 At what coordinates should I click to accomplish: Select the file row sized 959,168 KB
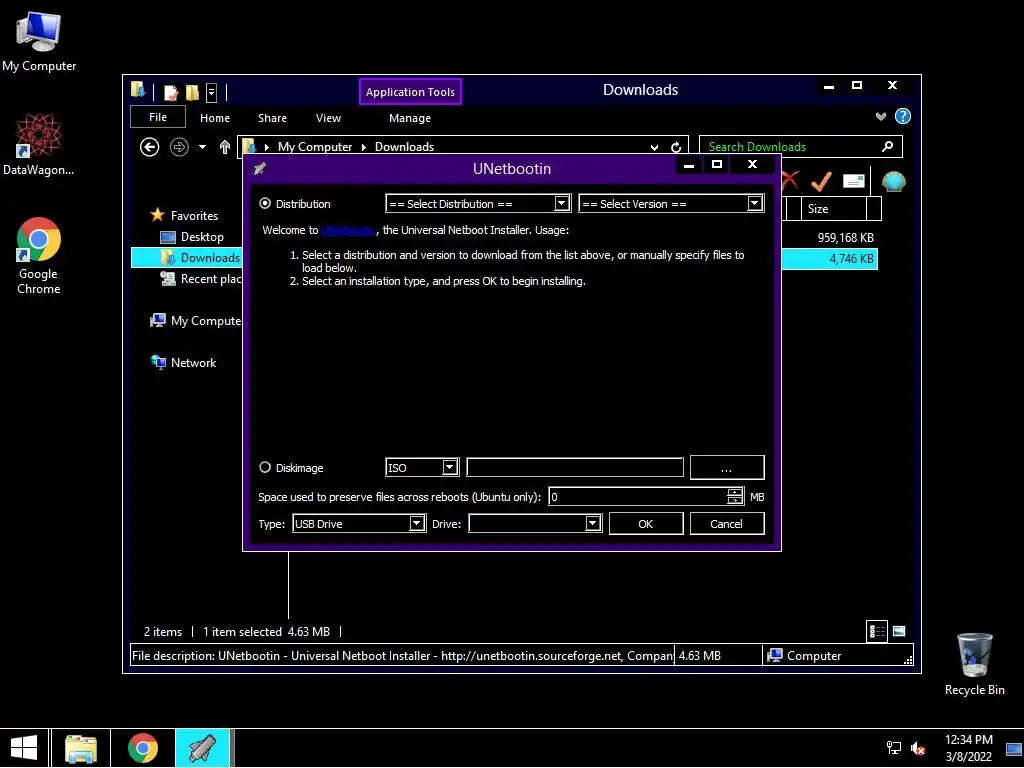click(830, 238)
